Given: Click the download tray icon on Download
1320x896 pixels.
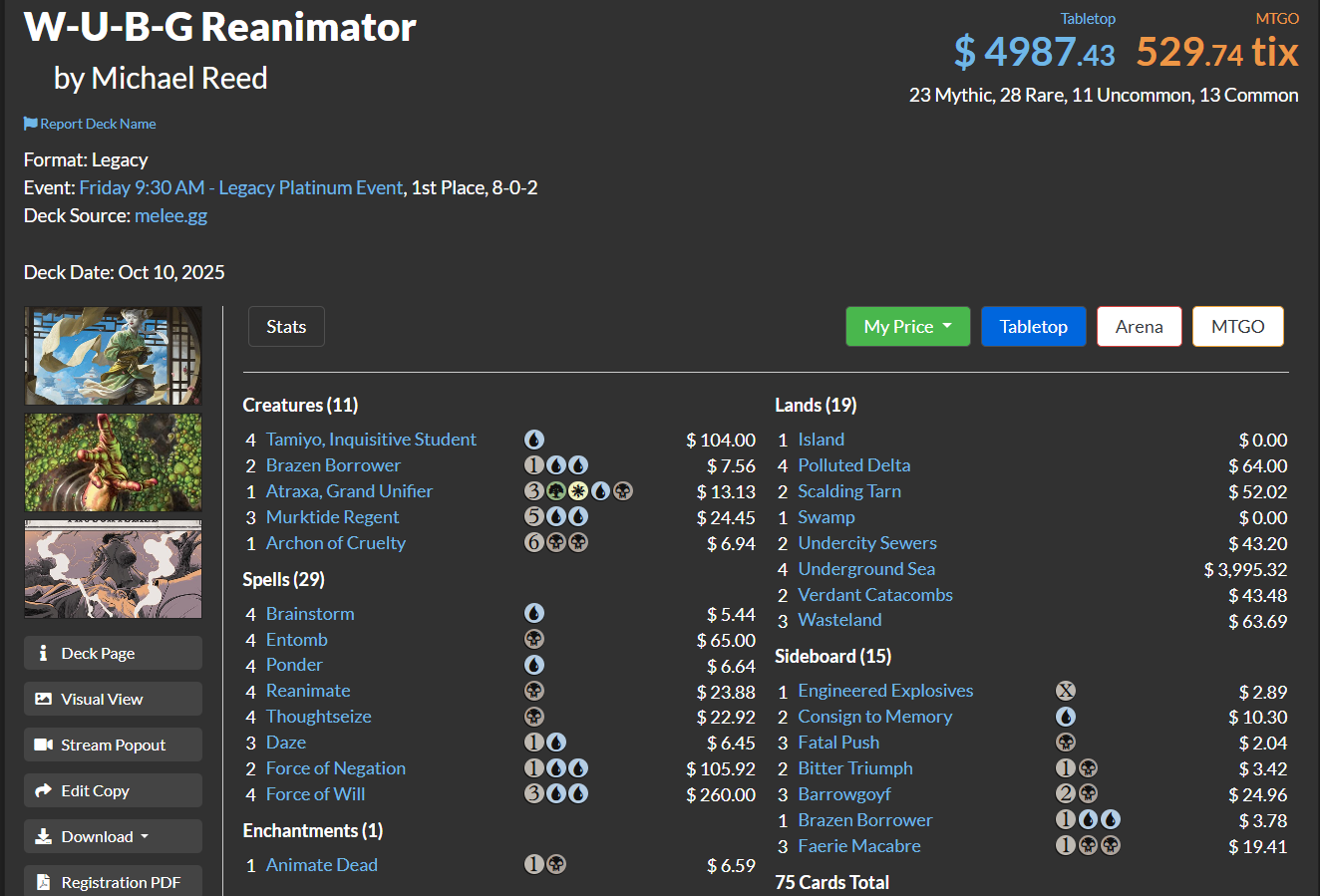Looking at the screenshot, I should [43, 837].
